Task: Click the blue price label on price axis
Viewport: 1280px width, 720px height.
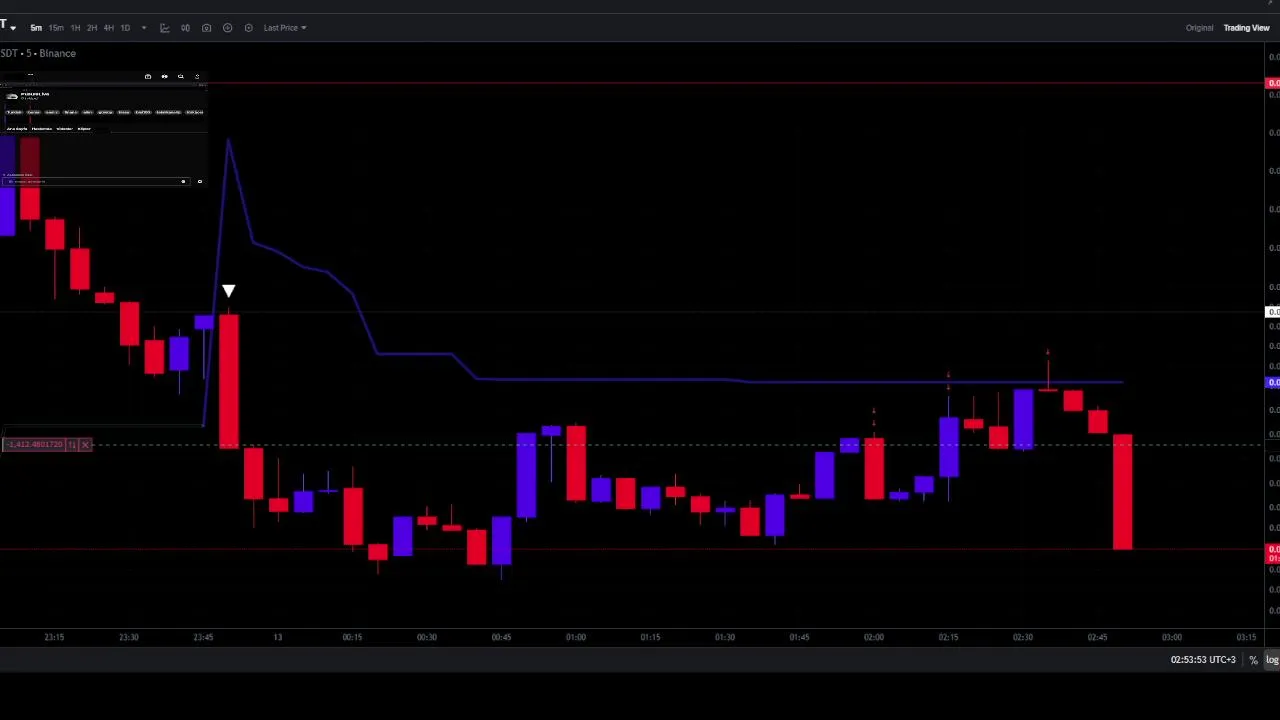Action: tap(1273, 382)
